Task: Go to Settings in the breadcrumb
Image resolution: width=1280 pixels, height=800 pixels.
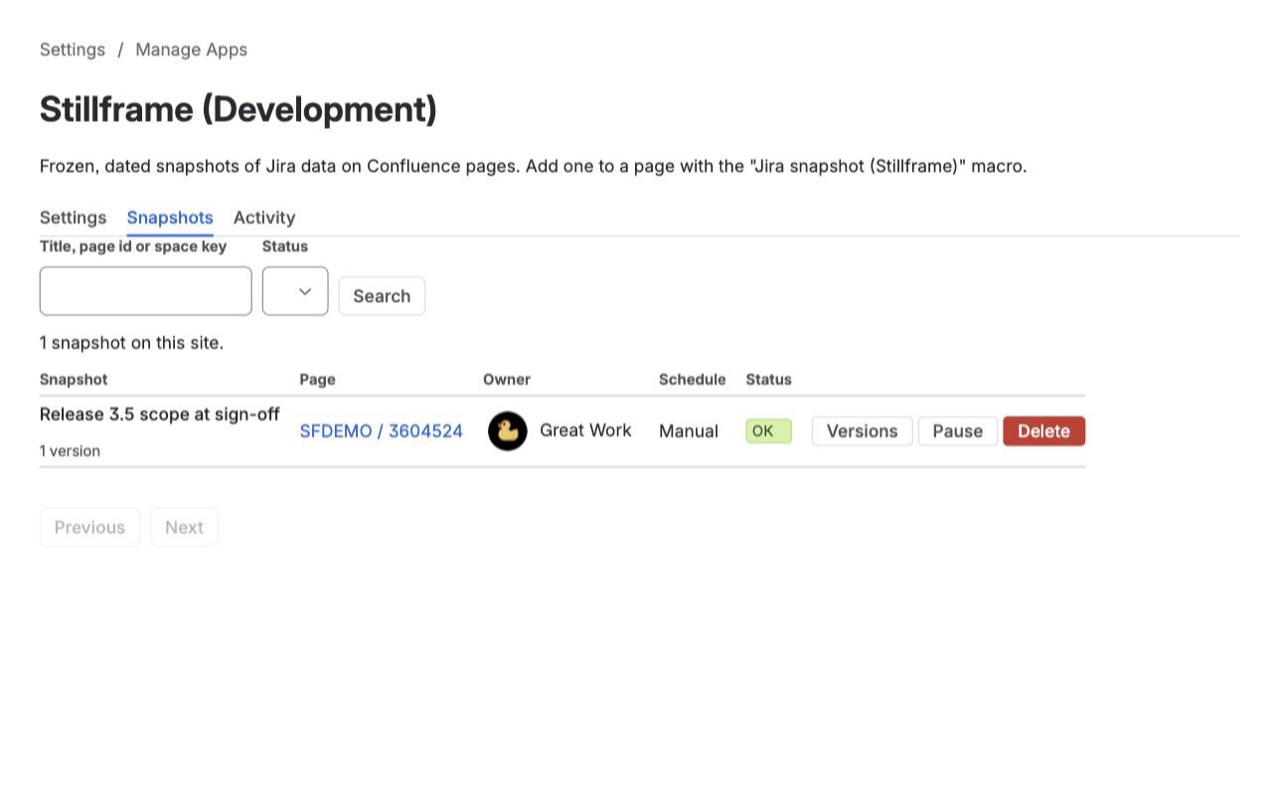Action: point(72,49)
